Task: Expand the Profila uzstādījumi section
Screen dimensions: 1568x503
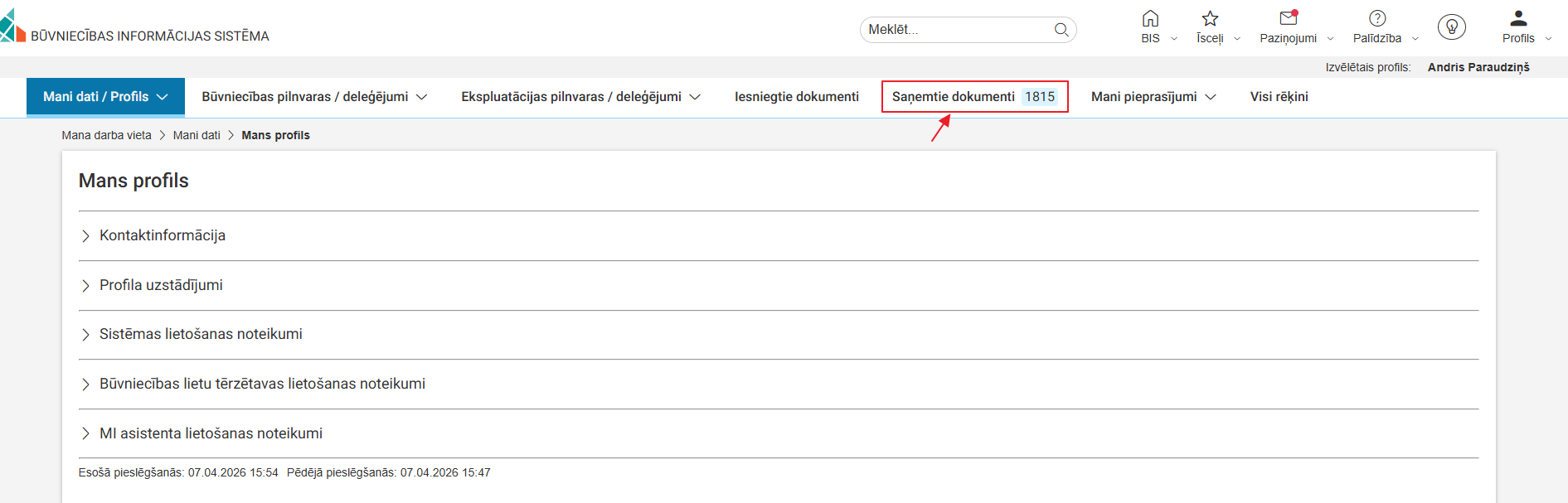Action: click(x=161, y=285)
